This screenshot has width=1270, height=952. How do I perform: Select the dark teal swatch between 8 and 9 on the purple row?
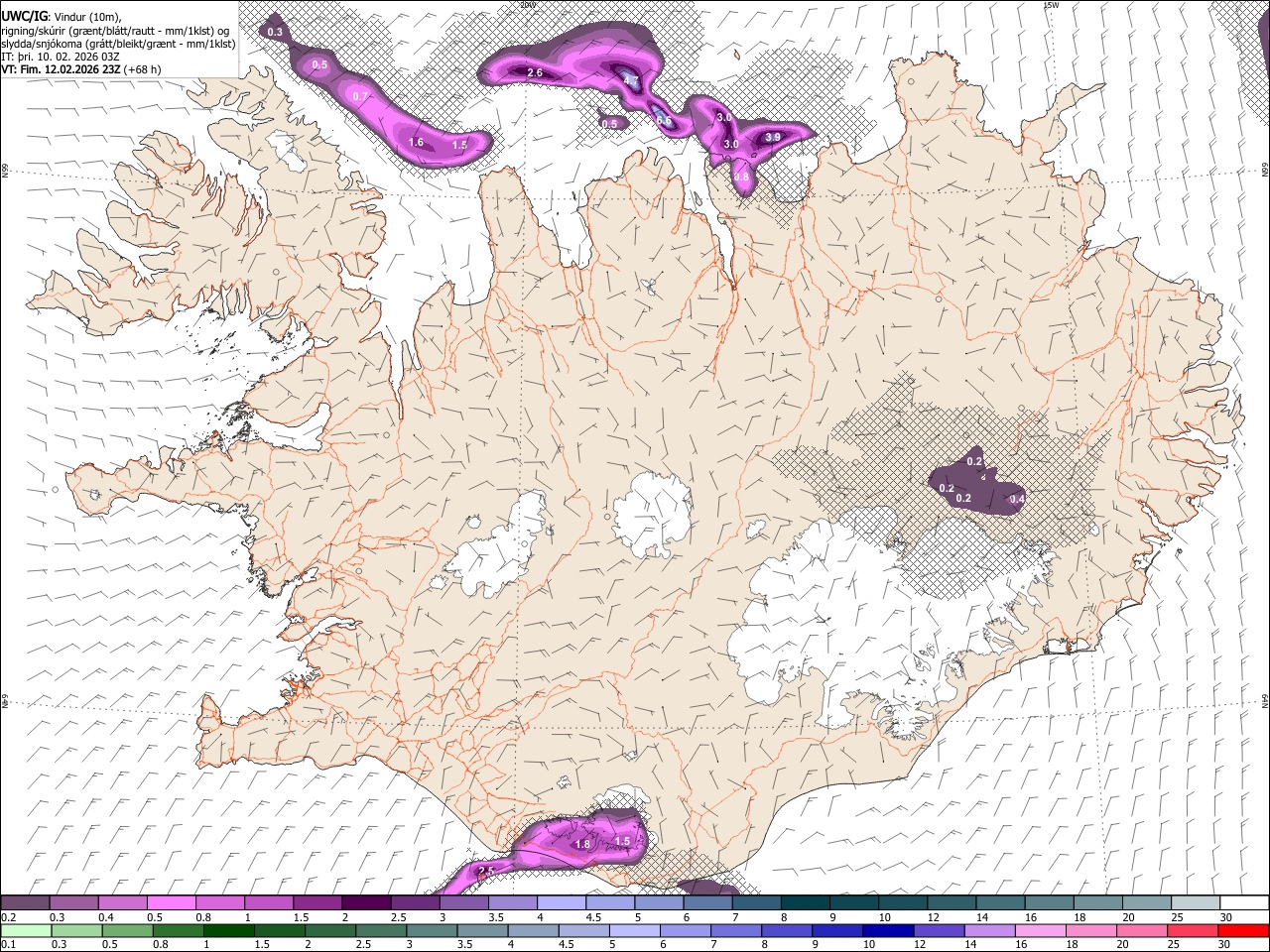pyautogui.click(x=806, y=902)
